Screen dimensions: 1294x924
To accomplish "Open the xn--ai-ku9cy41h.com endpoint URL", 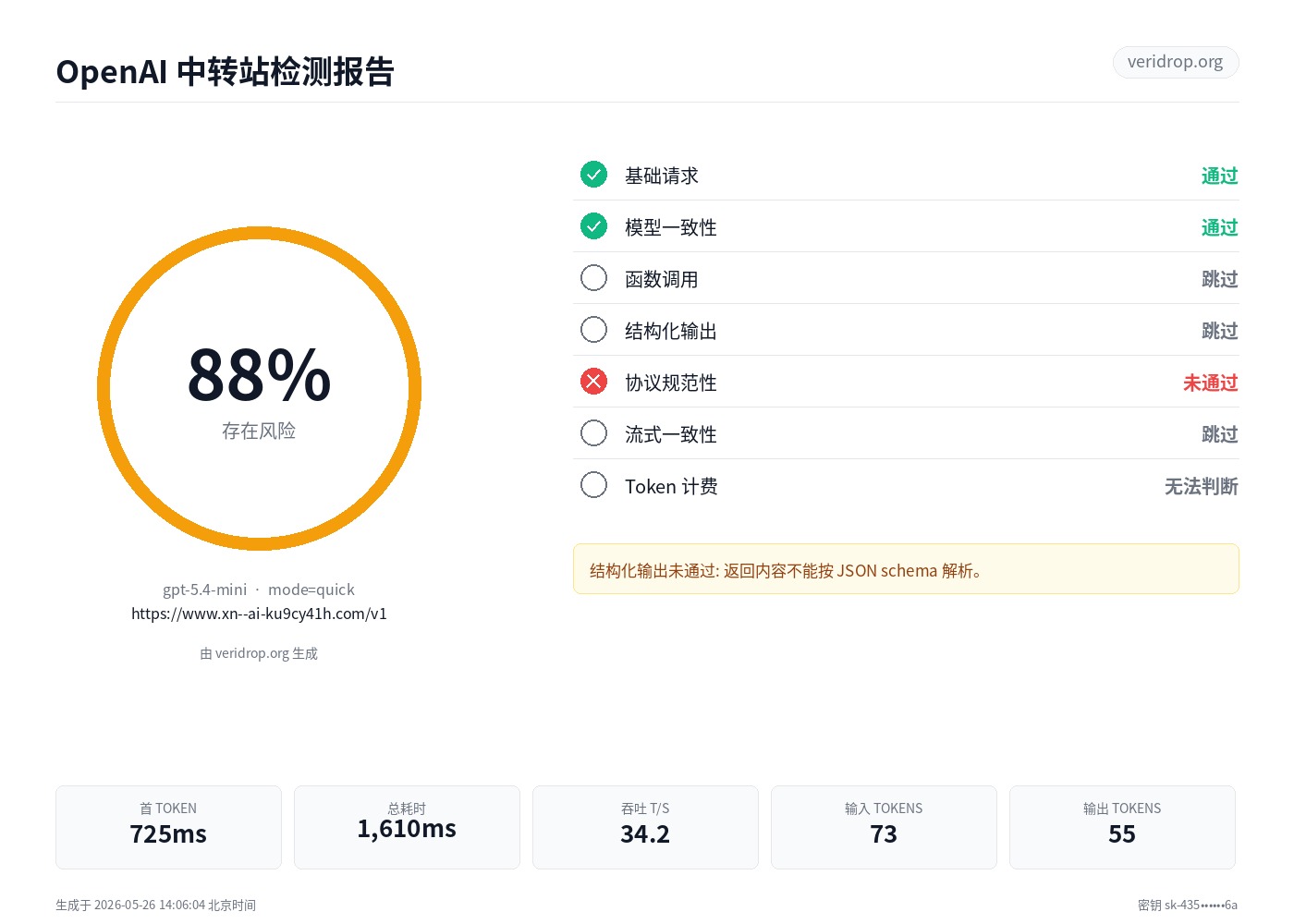I will click(x=259, y=614).
